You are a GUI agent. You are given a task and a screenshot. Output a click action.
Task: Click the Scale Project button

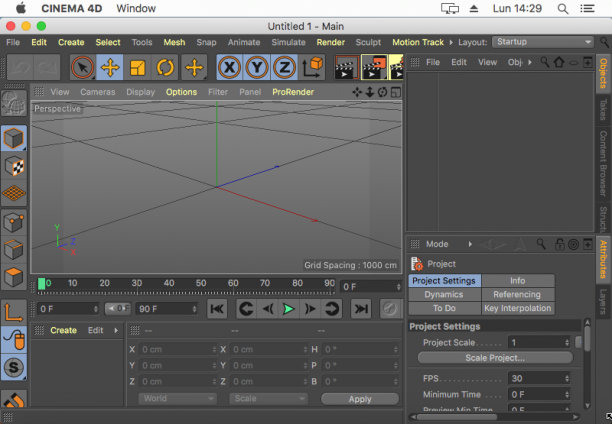point(495,358)
